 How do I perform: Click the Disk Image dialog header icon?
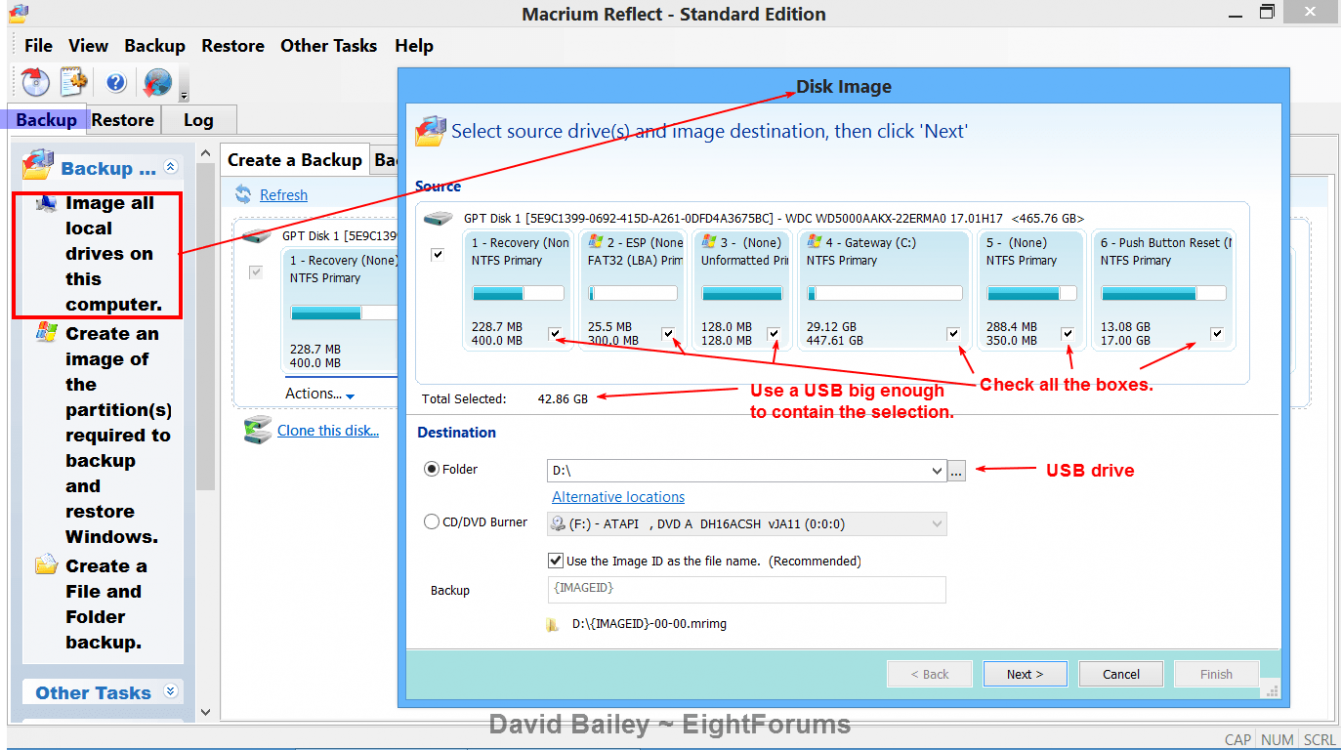[431, 131]
